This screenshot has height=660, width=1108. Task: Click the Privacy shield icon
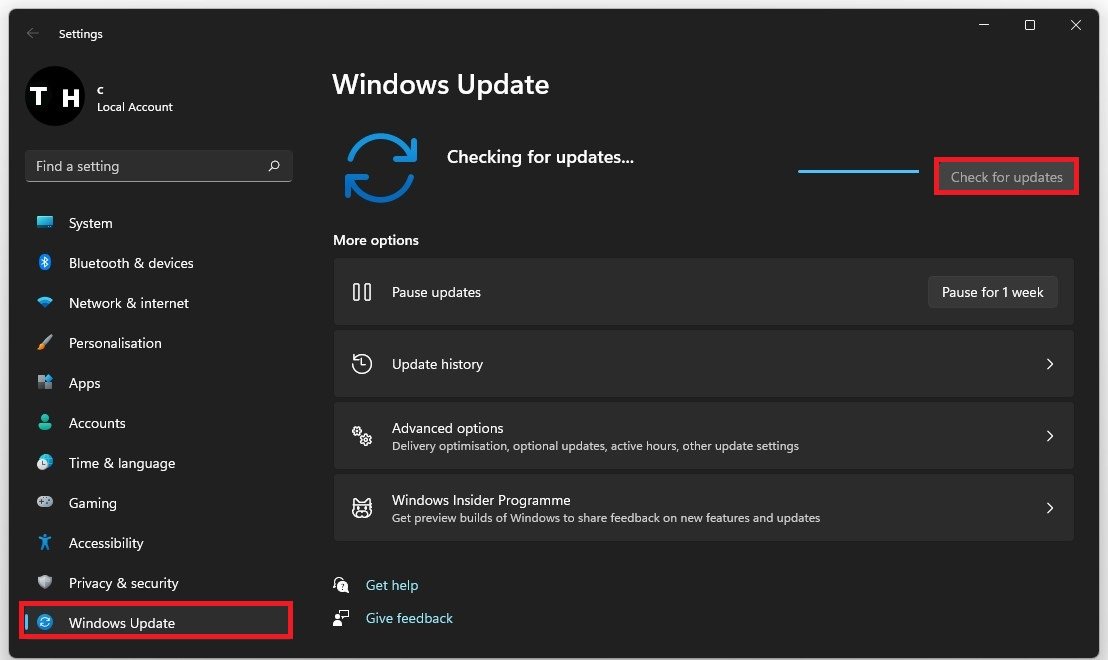pyautogui.click(x=45, y=582)
